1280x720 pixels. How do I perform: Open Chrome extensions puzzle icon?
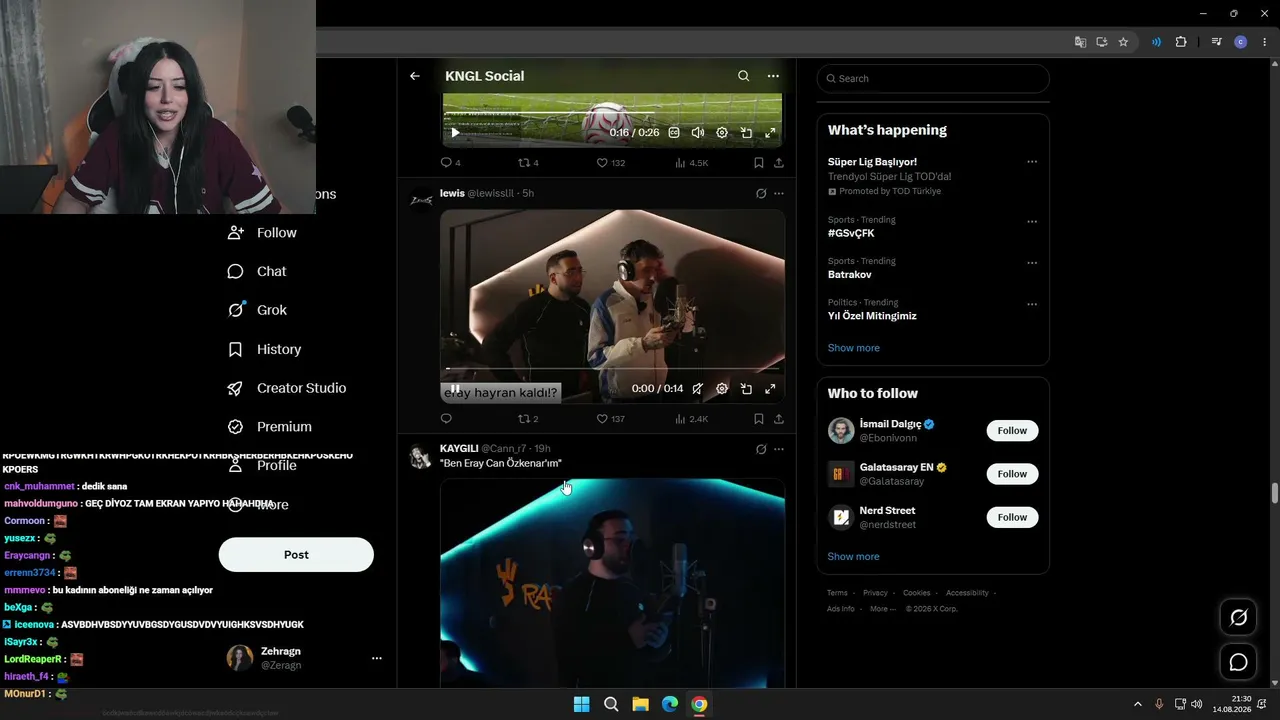click(1181, 42)
